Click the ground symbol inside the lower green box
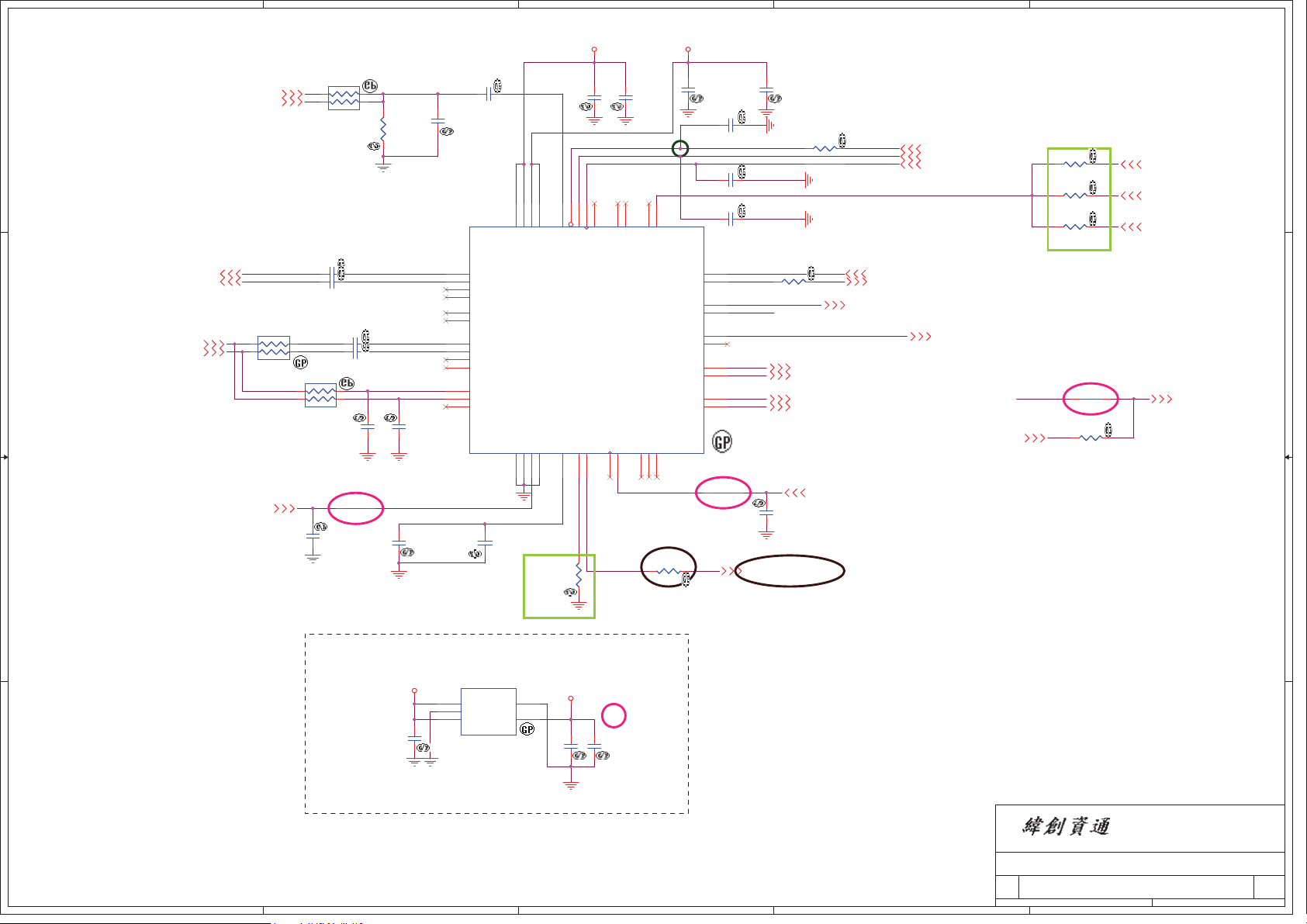 [579, 605]
